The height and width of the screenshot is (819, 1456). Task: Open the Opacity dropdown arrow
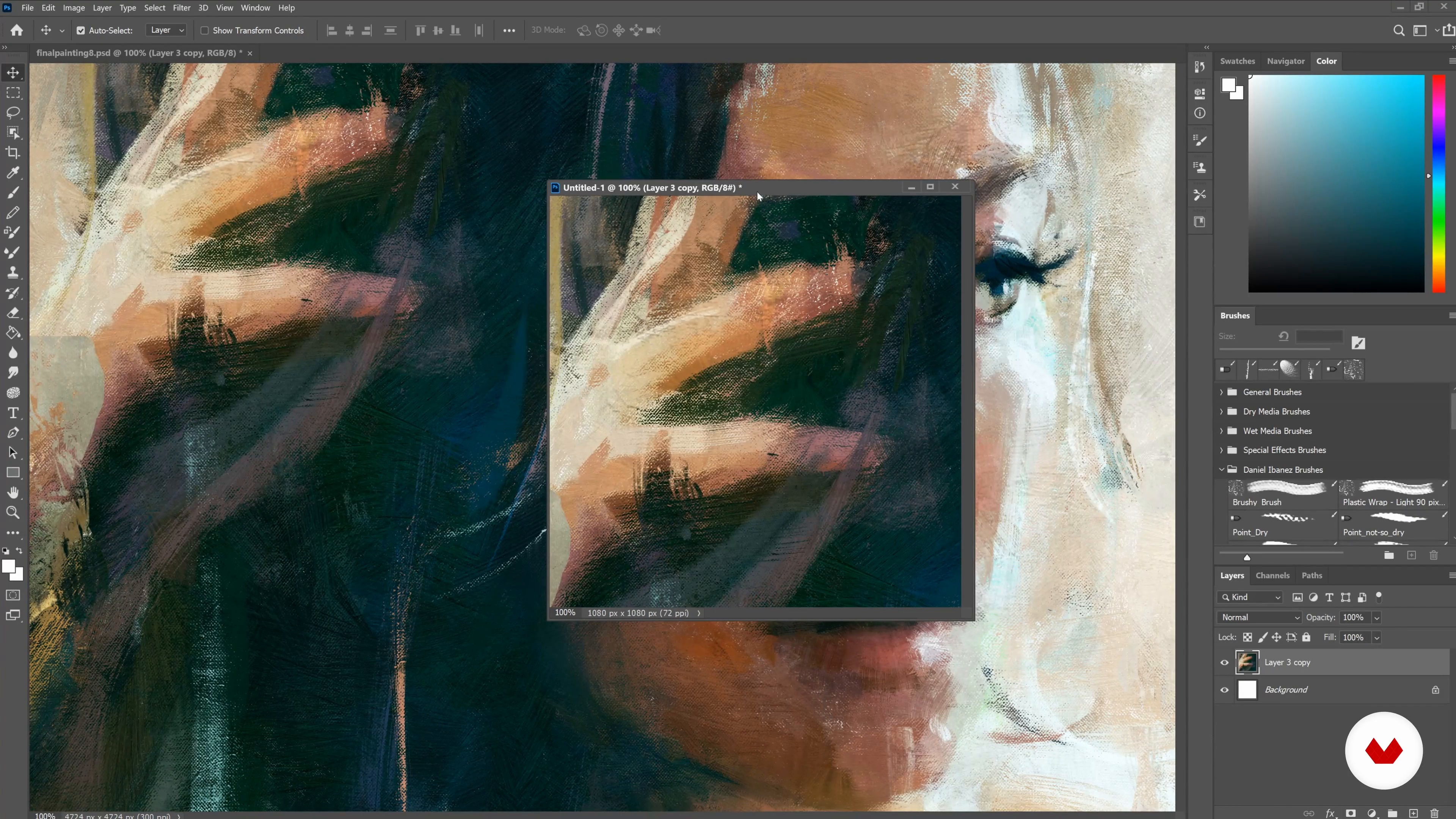coord(1377,618)
